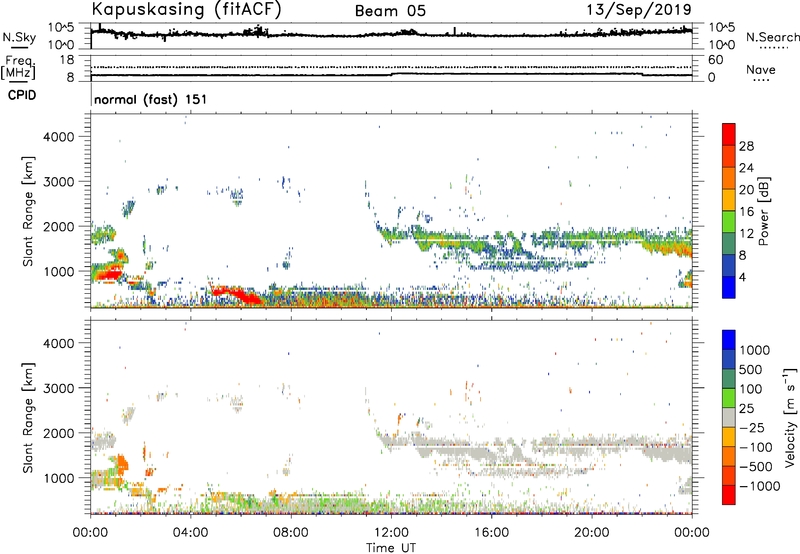The width and height of the screenshot is (800, 554).
Task: Click the 'Beam 05' label
Action: (x=390, y=11)
